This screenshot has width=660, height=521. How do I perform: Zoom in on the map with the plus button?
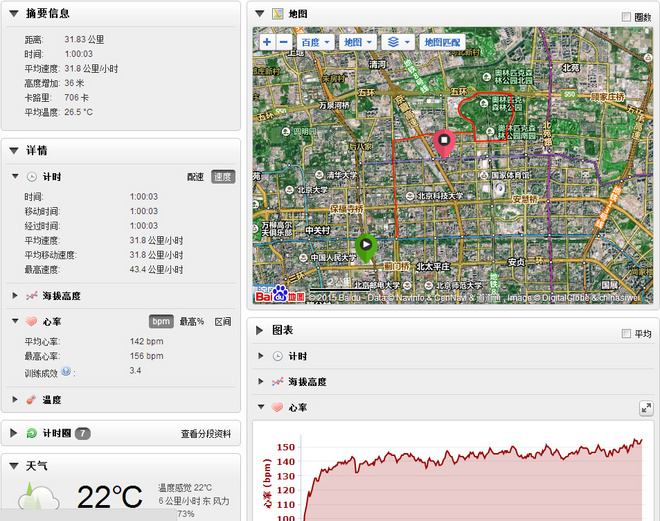[x=267, y=43]
